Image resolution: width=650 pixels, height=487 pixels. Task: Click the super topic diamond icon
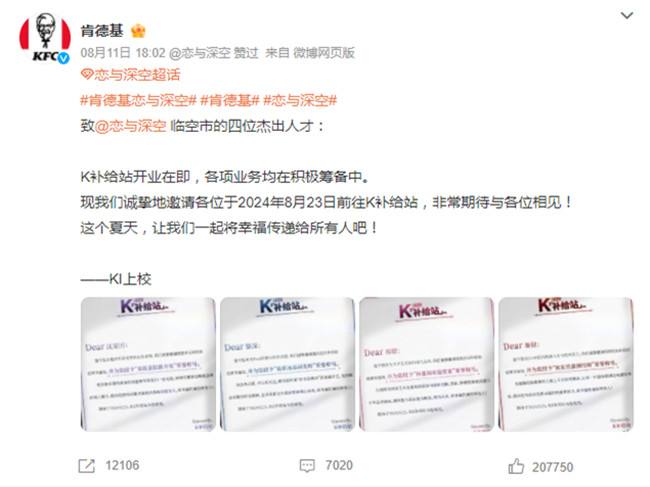pyautogui.click(x=87, y=75)
